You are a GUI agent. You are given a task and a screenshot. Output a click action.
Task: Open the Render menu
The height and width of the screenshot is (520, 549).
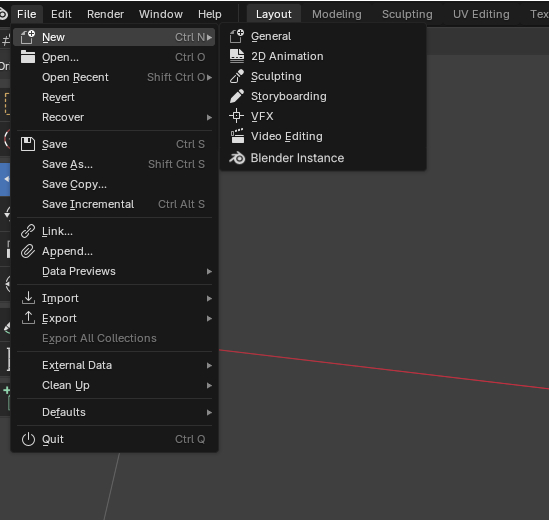(105, 14)
